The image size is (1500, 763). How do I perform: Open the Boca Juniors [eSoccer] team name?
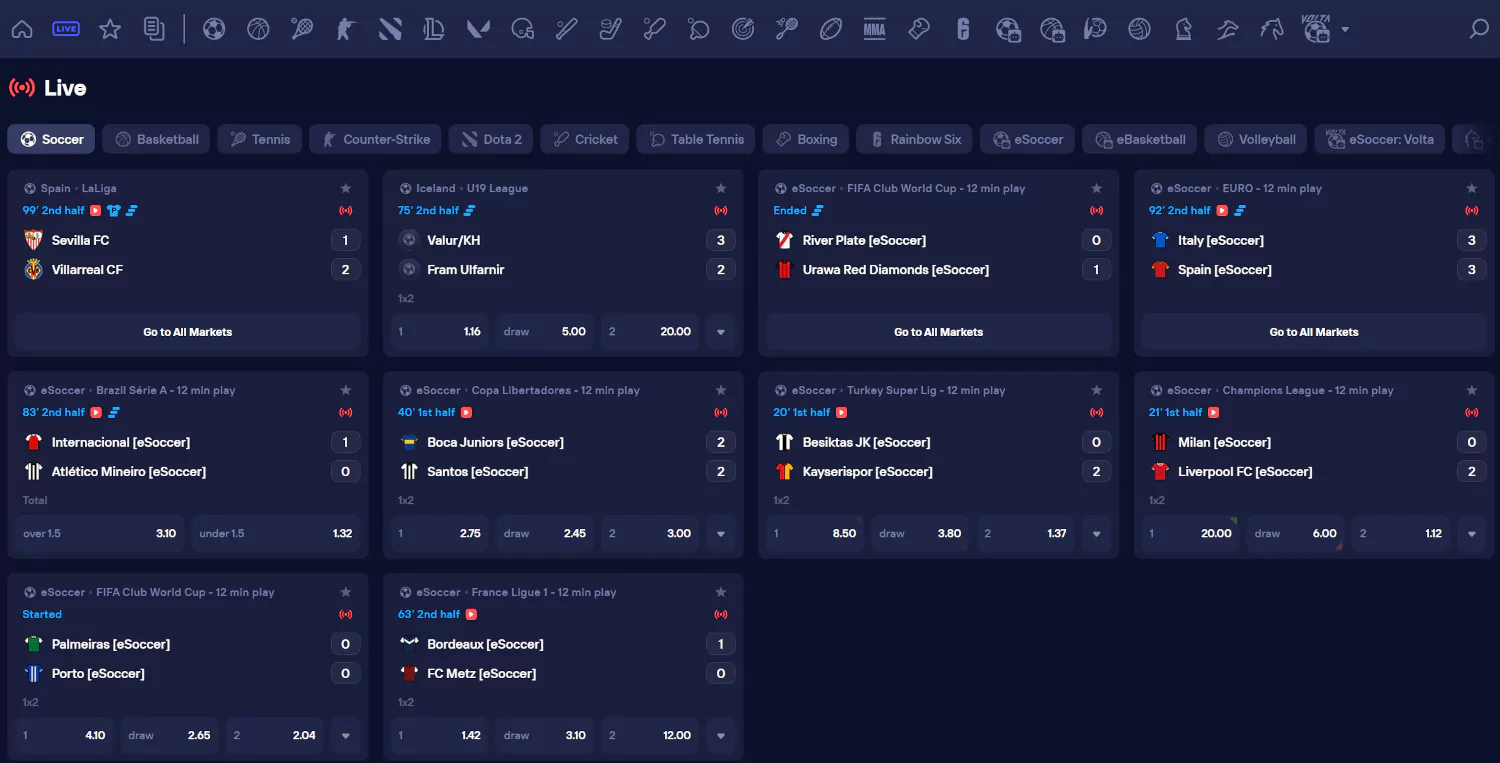pyautogui.click(x=496, y=442)
